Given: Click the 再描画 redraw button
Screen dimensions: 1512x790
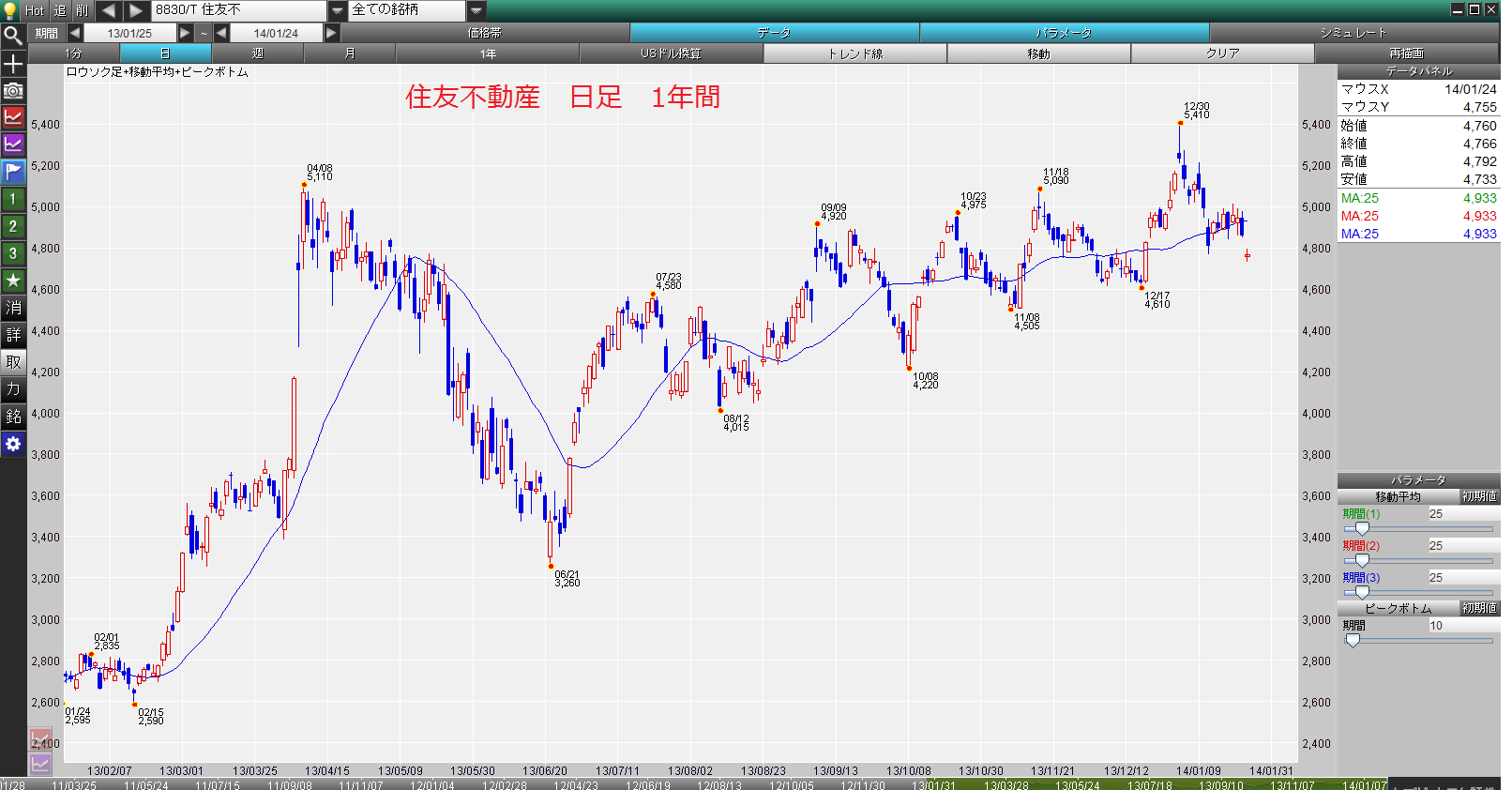Looking at the screenshot, I should point(1407,53).
